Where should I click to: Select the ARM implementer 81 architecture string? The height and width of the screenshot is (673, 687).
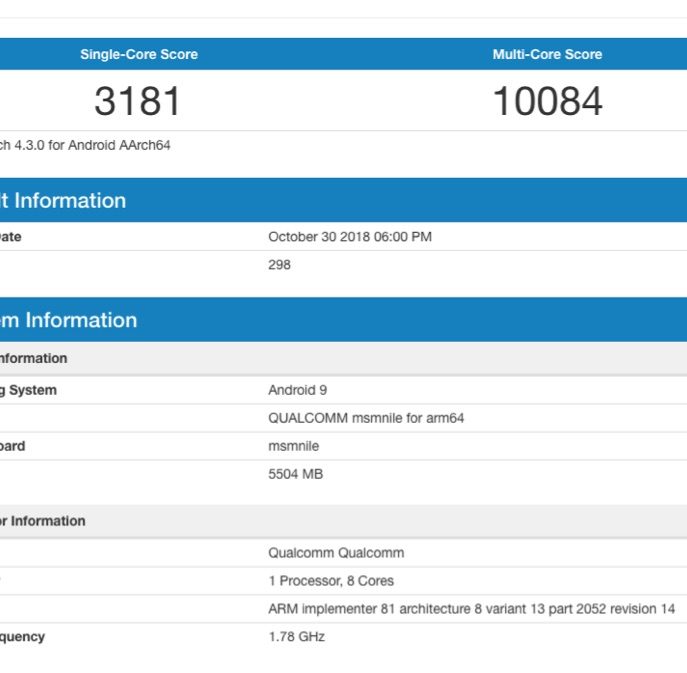click(471, 609)
